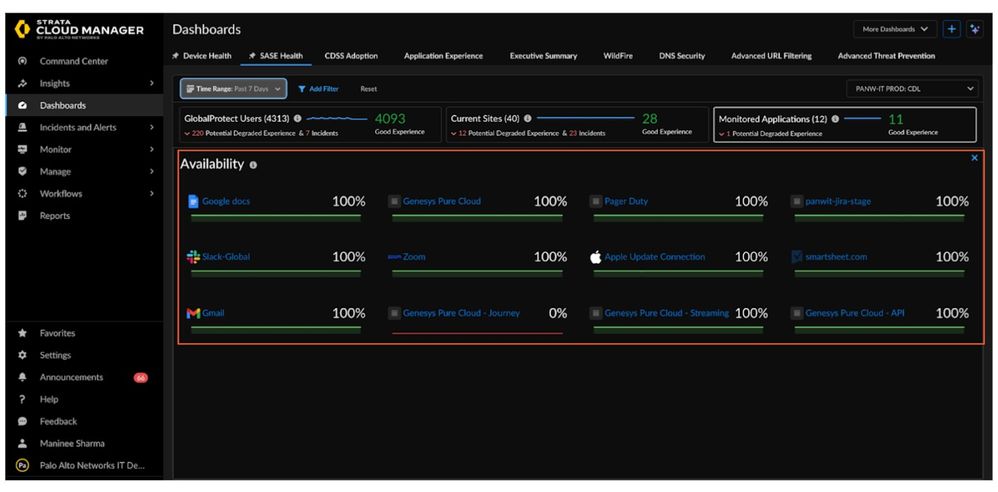Viewport: 998px width, 492px height.
Task: Expand the Manage menu chevron
Action: tap(151, 171)
